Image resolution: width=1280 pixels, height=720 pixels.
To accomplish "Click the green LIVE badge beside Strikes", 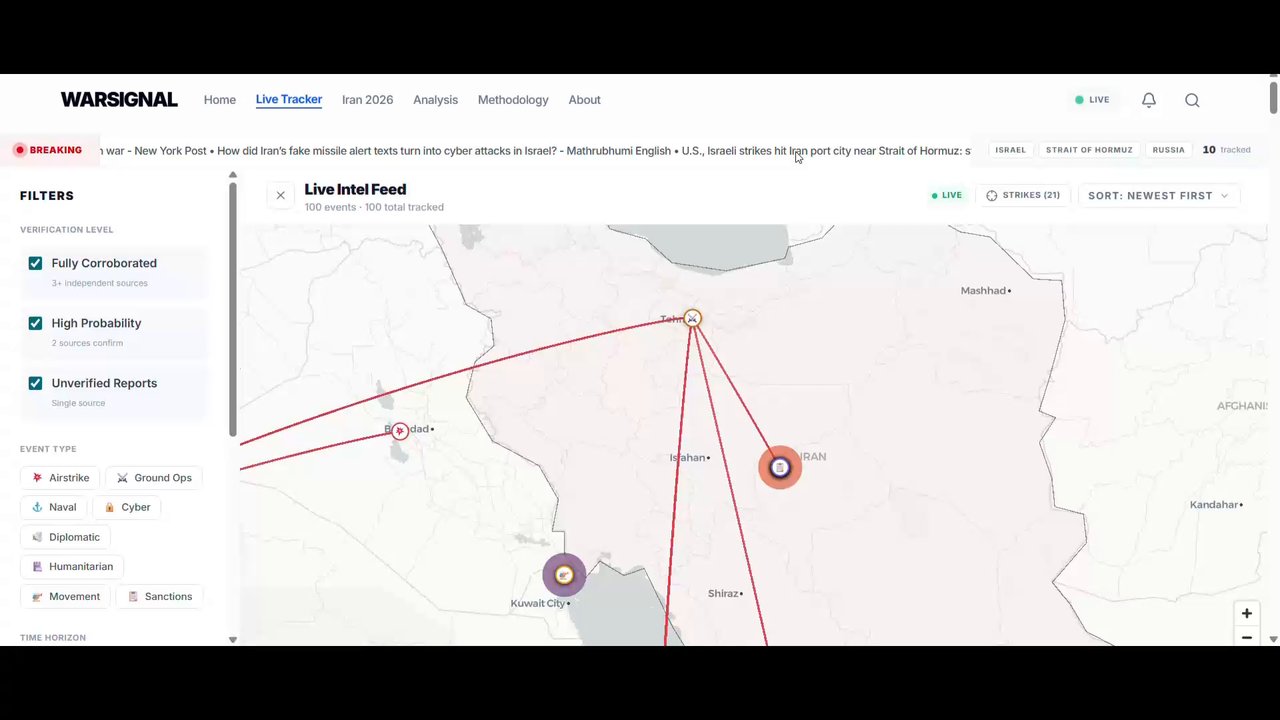I will coord(946,196).
